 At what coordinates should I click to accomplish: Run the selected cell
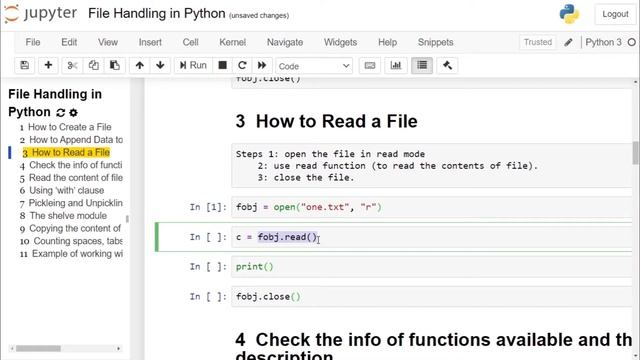point(193,65)
